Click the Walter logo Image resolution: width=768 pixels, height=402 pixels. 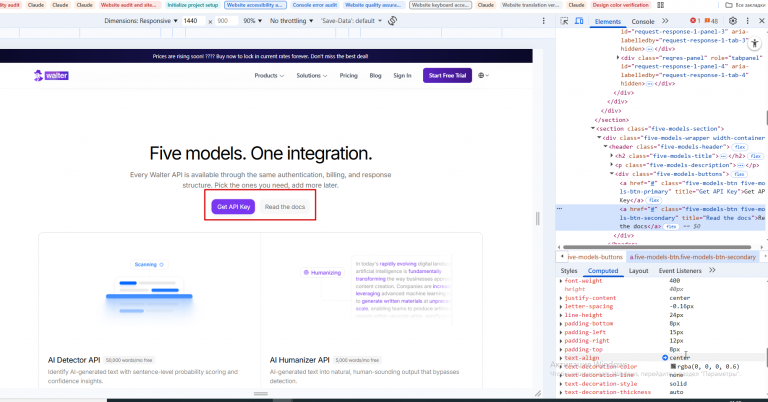pos(51,75)
